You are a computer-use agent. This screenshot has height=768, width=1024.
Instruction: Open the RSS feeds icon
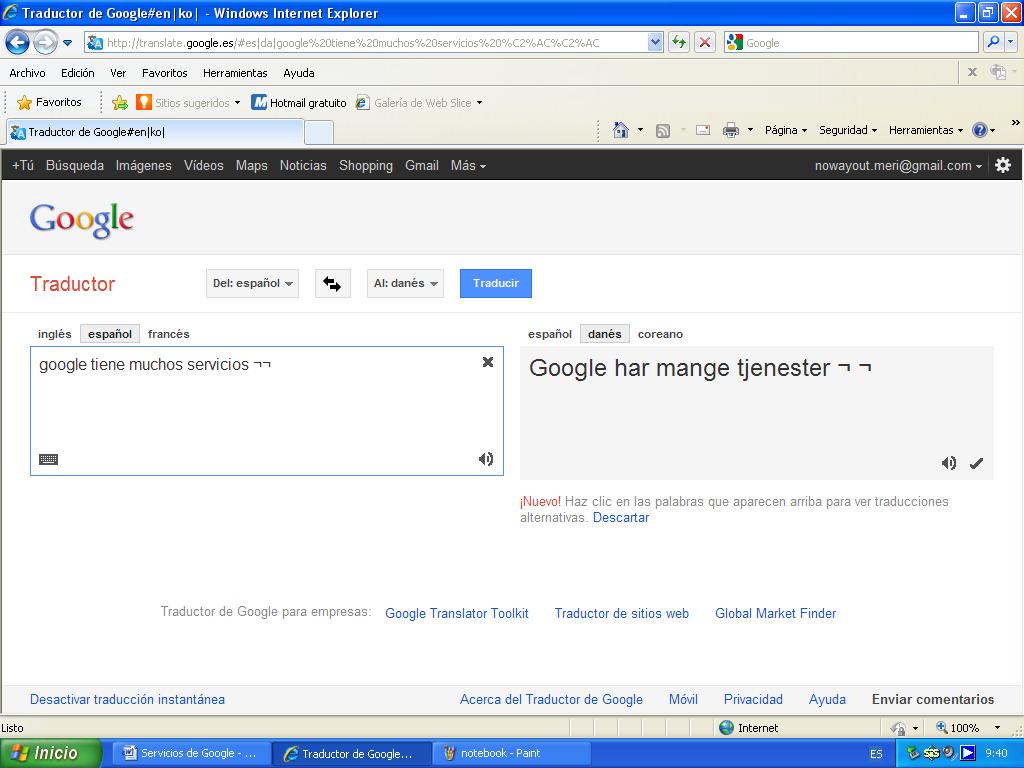663,131
